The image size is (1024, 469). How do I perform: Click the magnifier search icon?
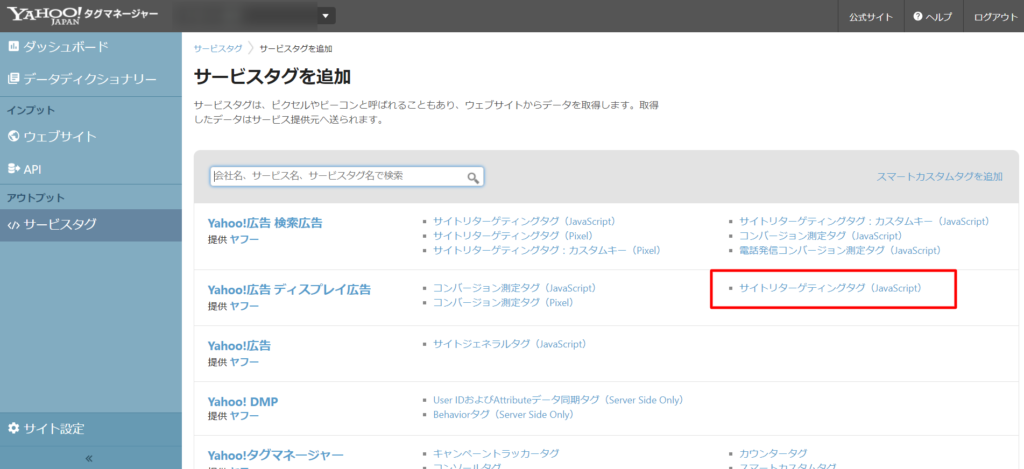(473, 177)
